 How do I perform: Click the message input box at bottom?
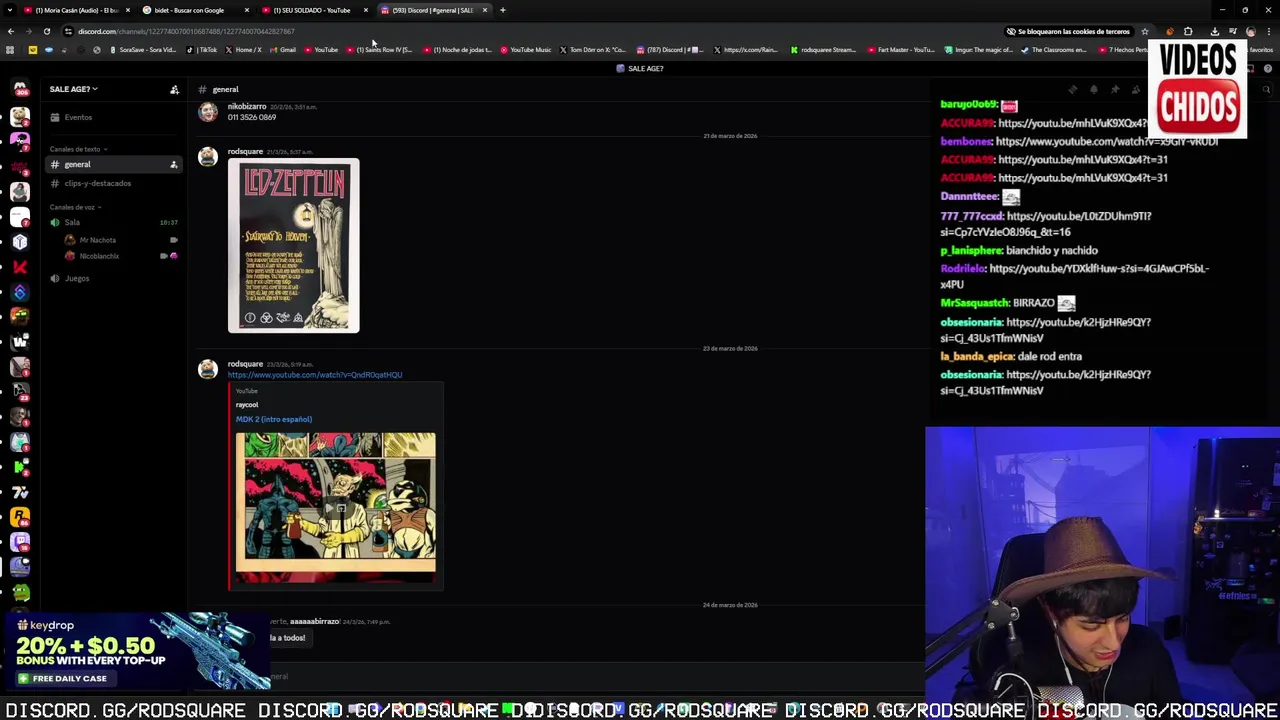560,676
